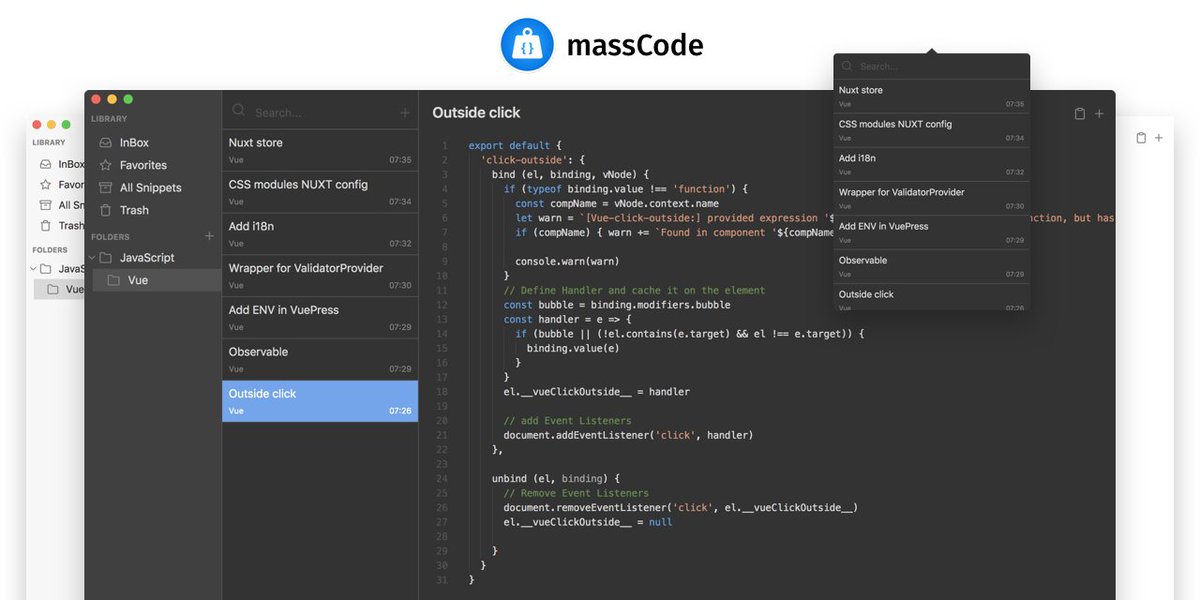Click the All Snippets icon in light window
1200x600 pixels.
coord(45,205)
